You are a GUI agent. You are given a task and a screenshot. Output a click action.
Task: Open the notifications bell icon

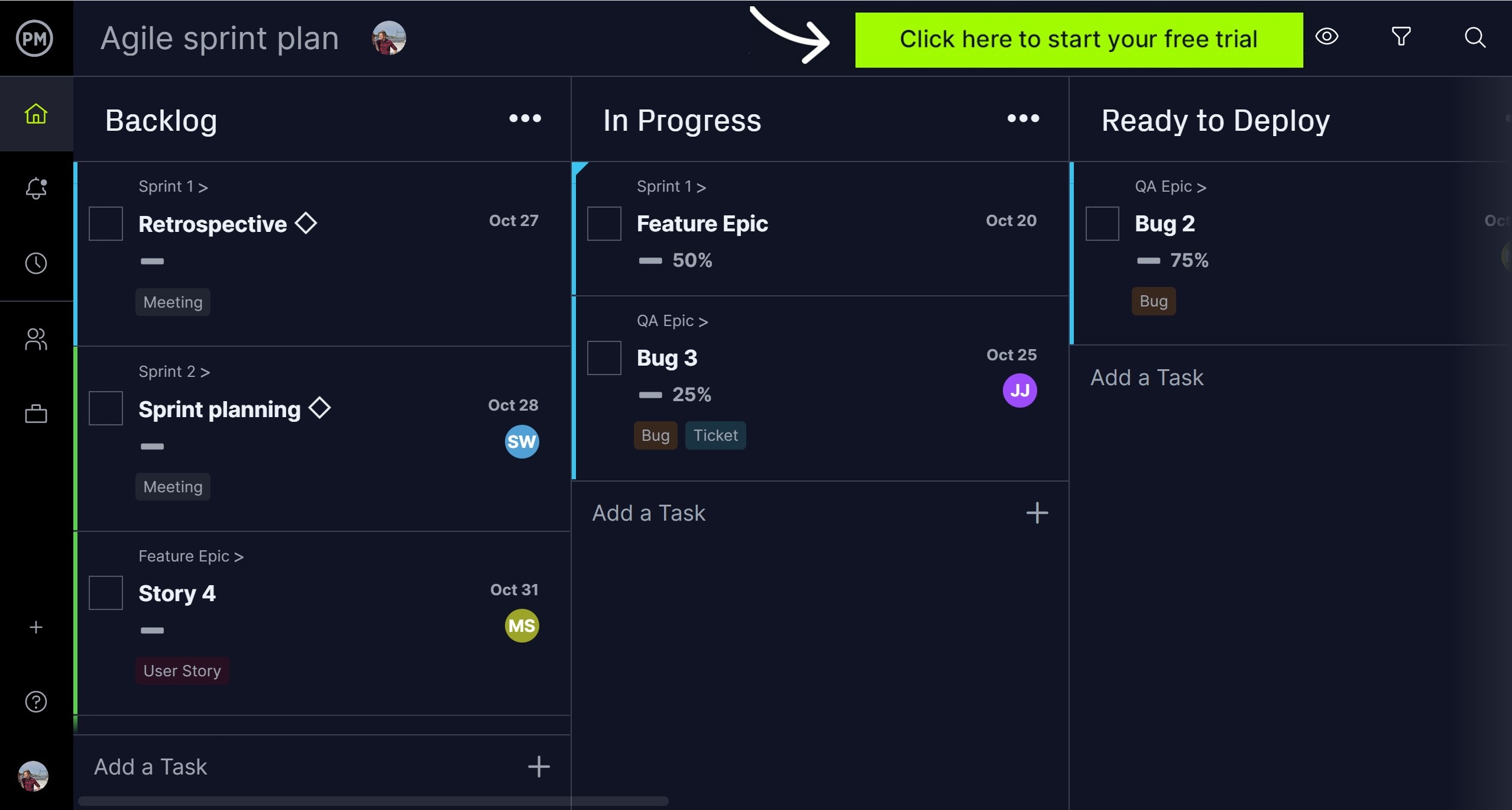tap(35, 188)
